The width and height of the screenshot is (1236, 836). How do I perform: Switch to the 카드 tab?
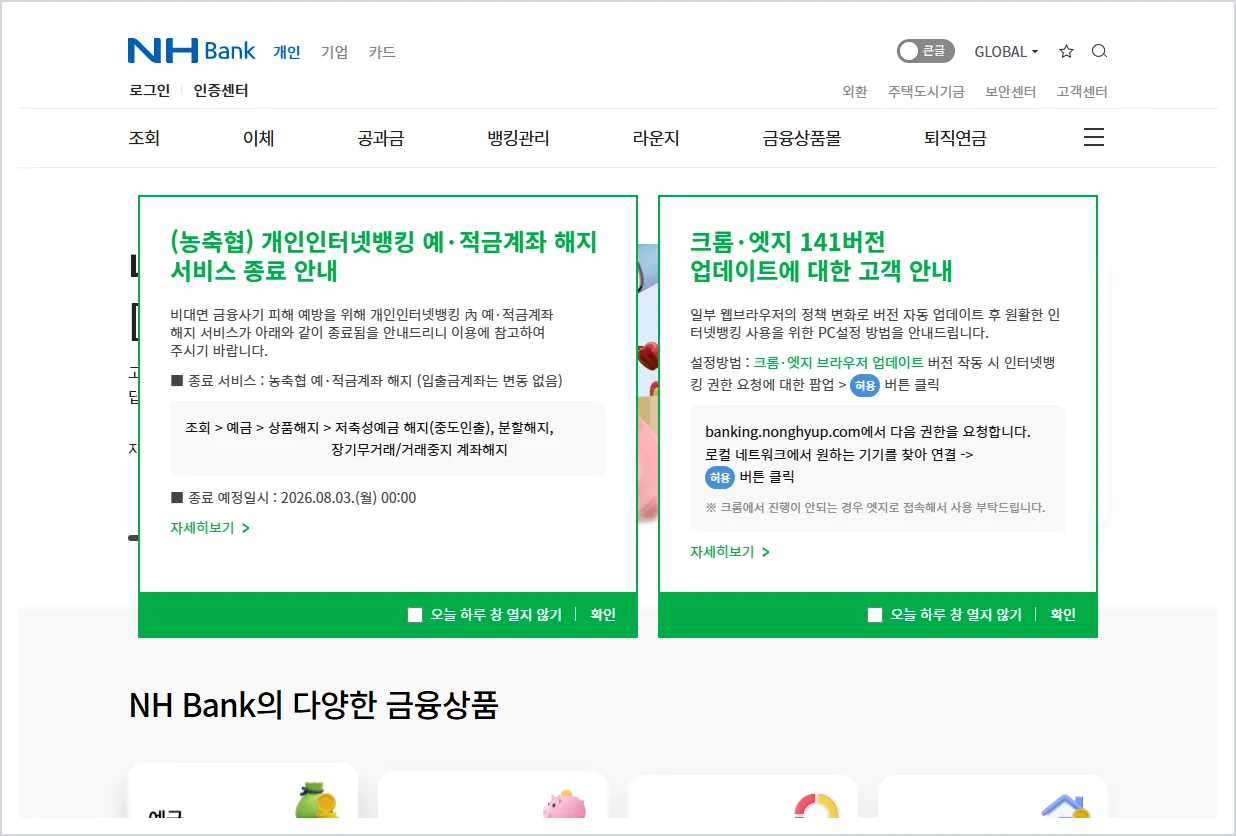click(x=382, y=52)
